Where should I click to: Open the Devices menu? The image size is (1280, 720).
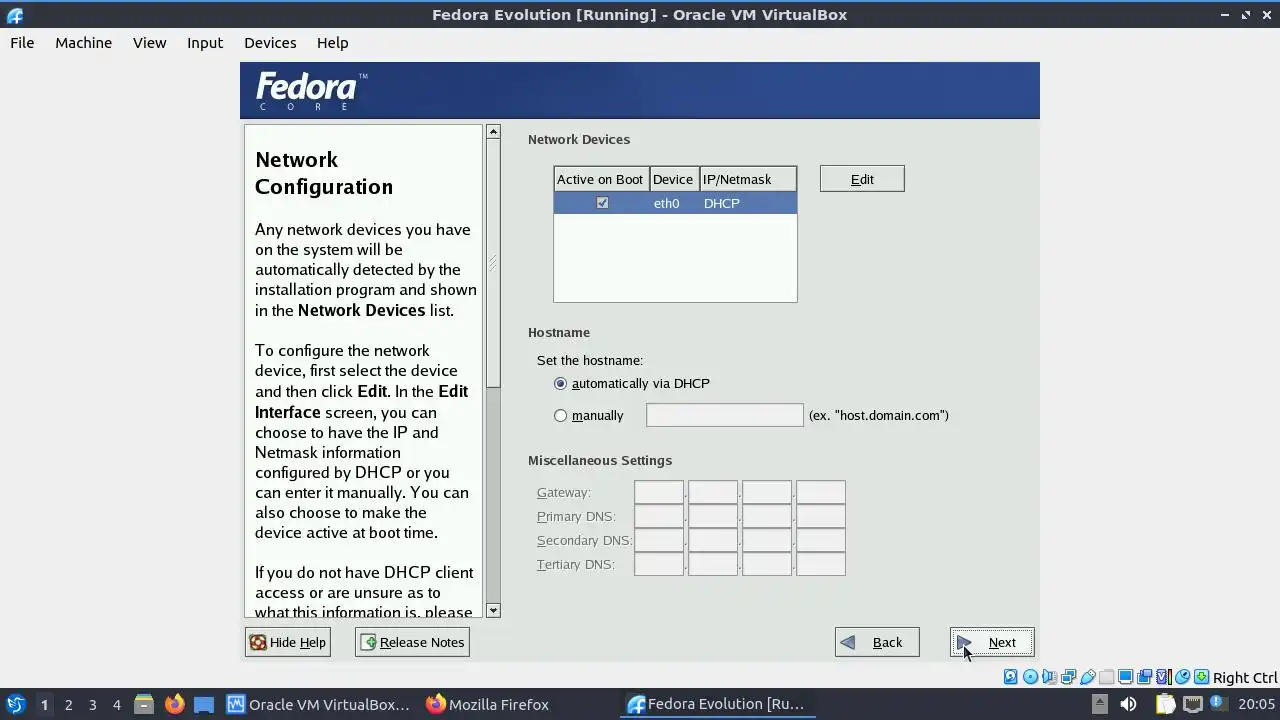[x=270, y=43]
